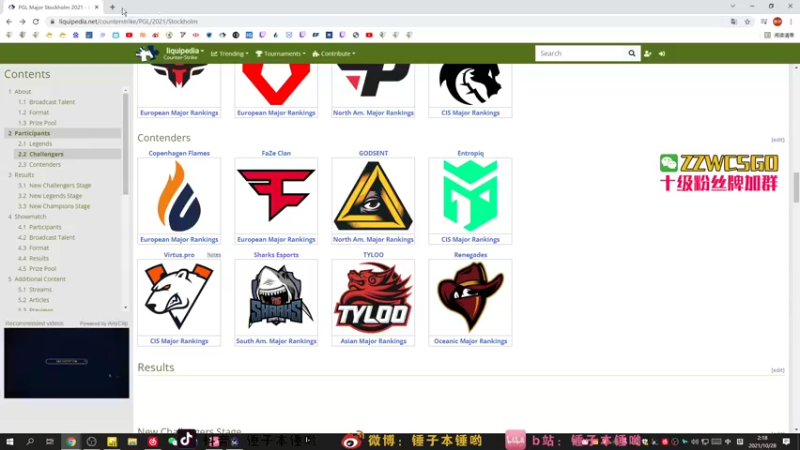
Task: Open the Trending dropdown menu
Action: click(230, 54)
